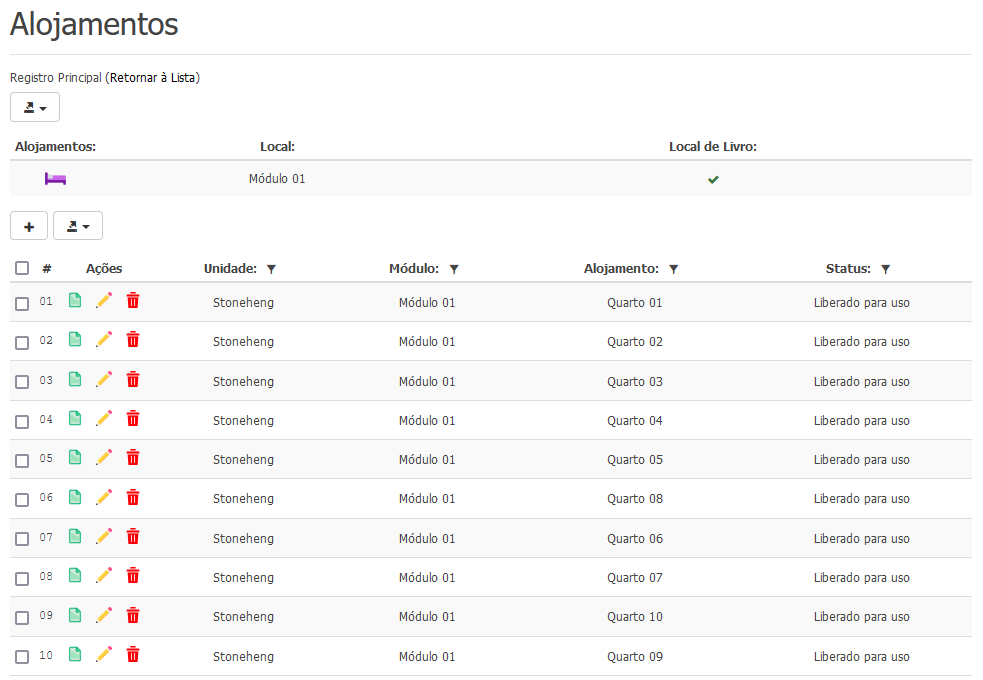This screenshot has width=983, height=680.
Task: Open the Unidade column filter
Action: coord(271,269)
